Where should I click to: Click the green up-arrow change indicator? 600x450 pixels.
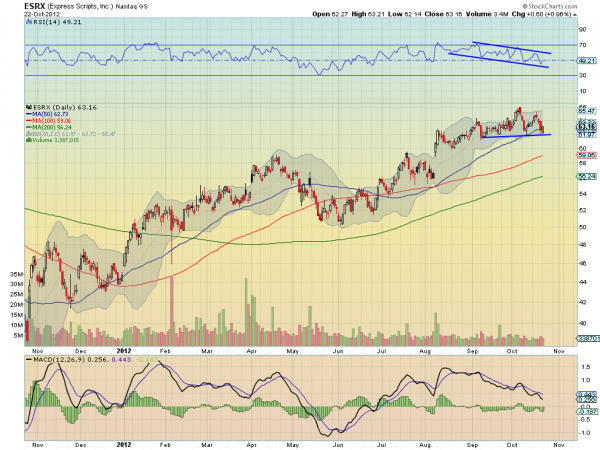(x=575, y=15)
